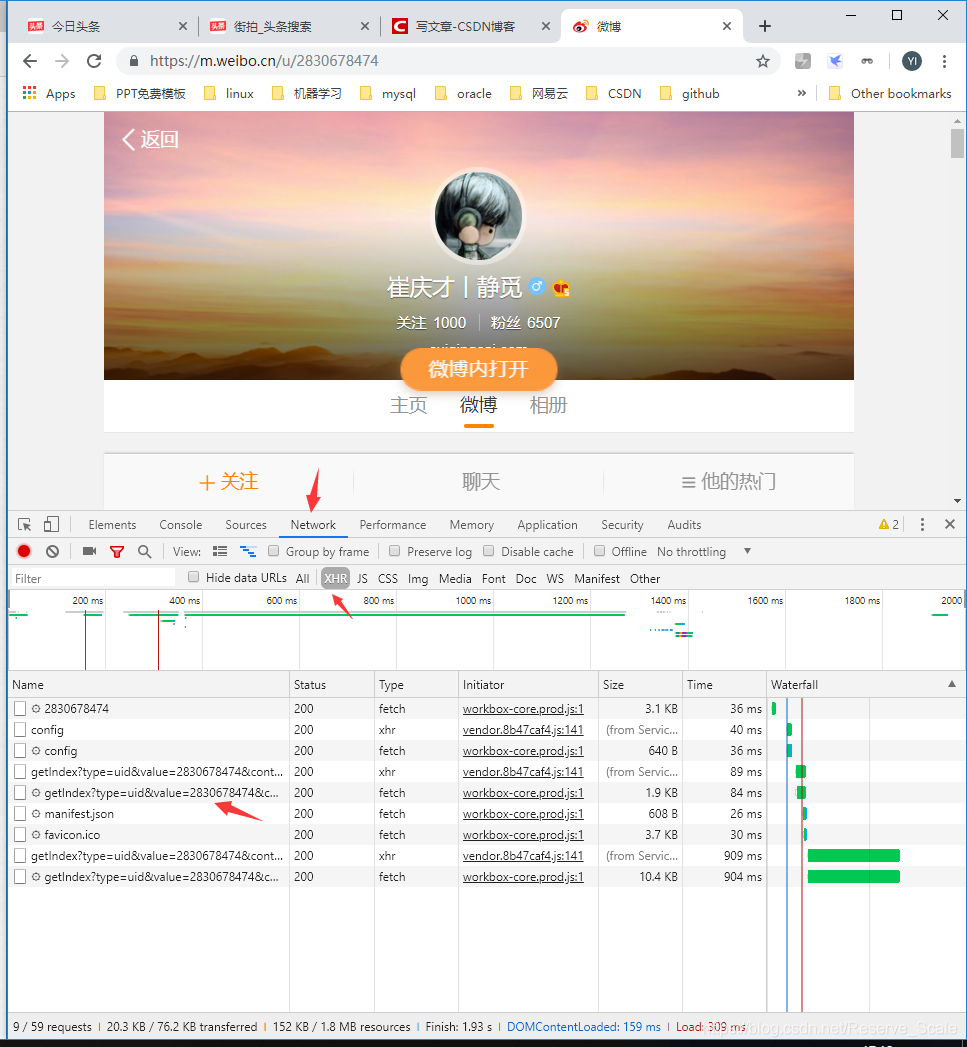Click the page vertical scrollbar thumb
The width and height of the screenshot is (967, 1047).
coord(957,143)
